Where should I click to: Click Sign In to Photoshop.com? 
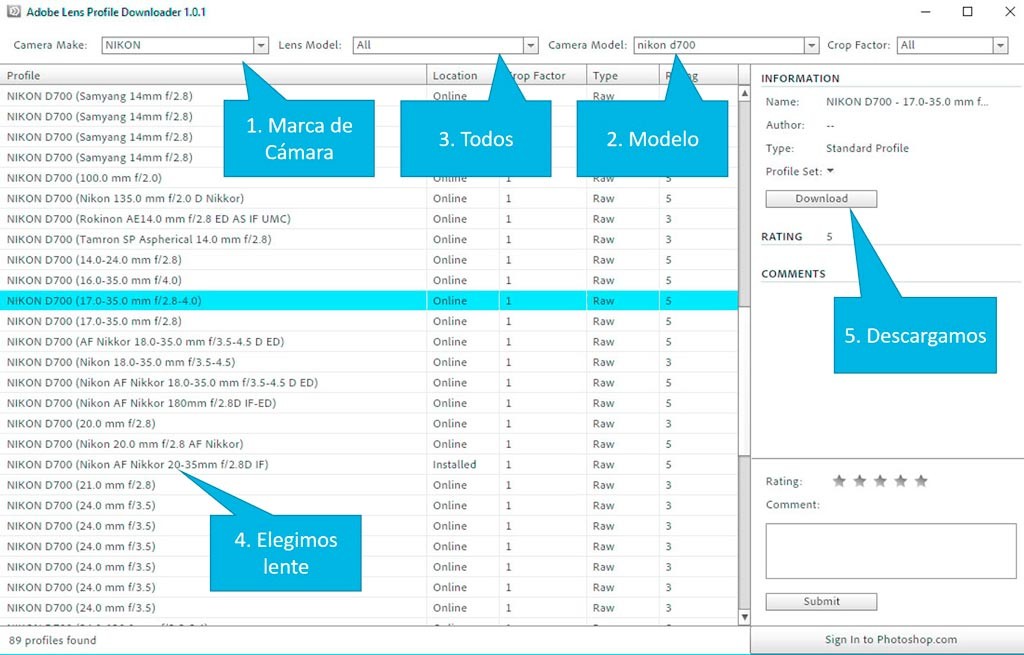890,639
